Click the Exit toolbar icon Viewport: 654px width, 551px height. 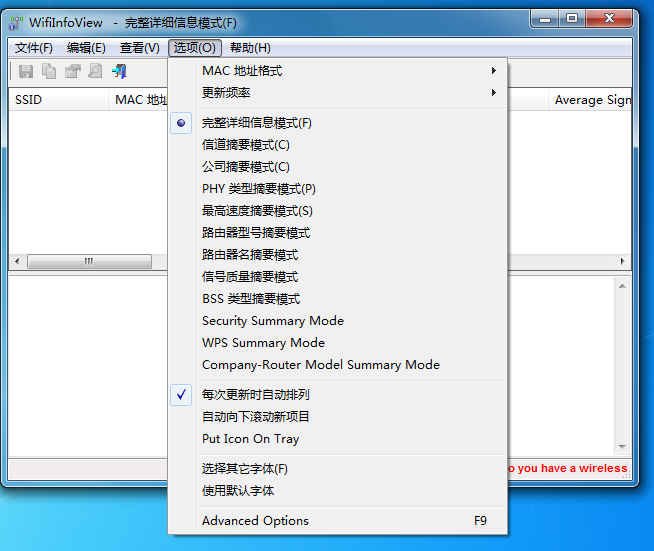click(x=119, y=71)
